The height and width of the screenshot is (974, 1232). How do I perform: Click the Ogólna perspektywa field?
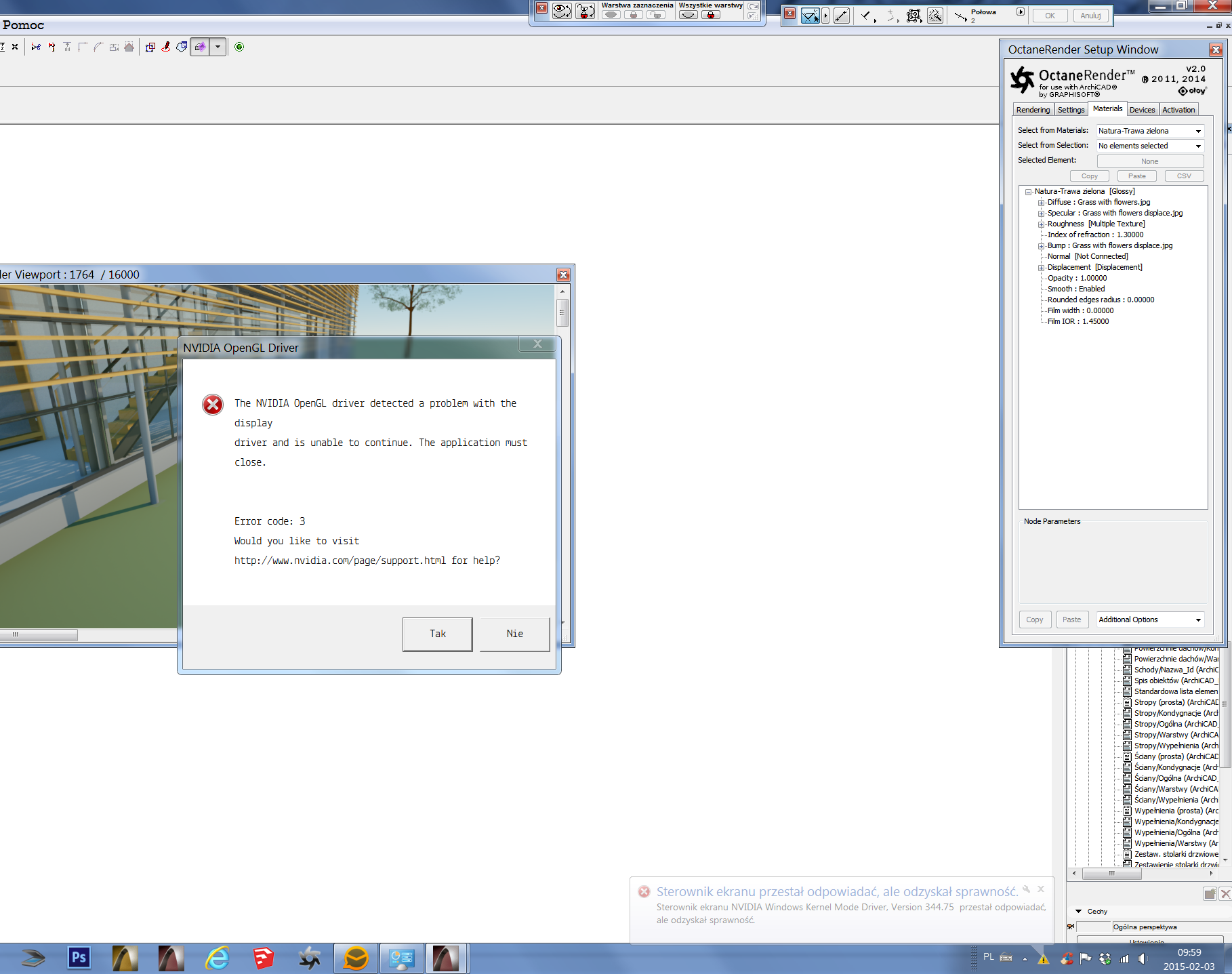click(1170, 927)
